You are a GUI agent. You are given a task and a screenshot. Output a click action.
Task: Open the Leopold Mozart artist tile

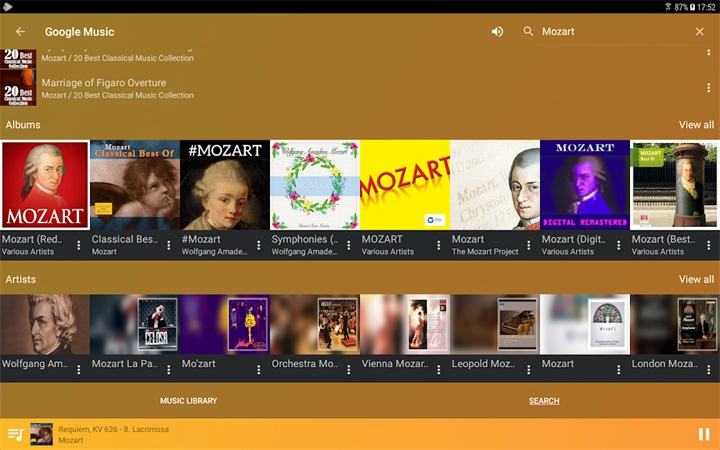pos(495,325)
